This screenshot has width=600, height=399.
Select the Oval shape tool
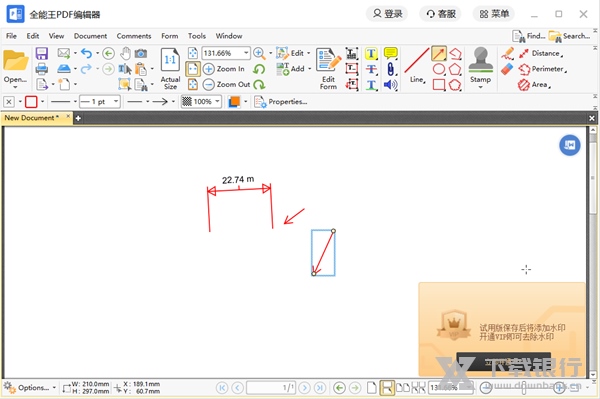(439, 69)
